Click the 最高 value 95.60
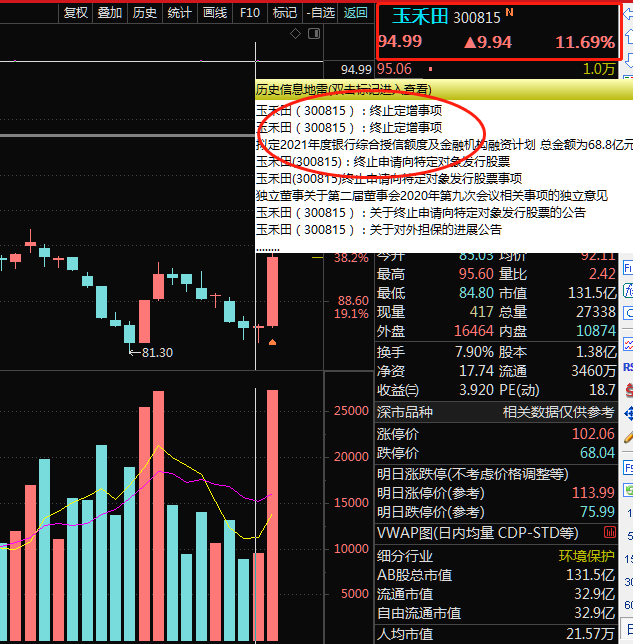 tap(476, 274)
